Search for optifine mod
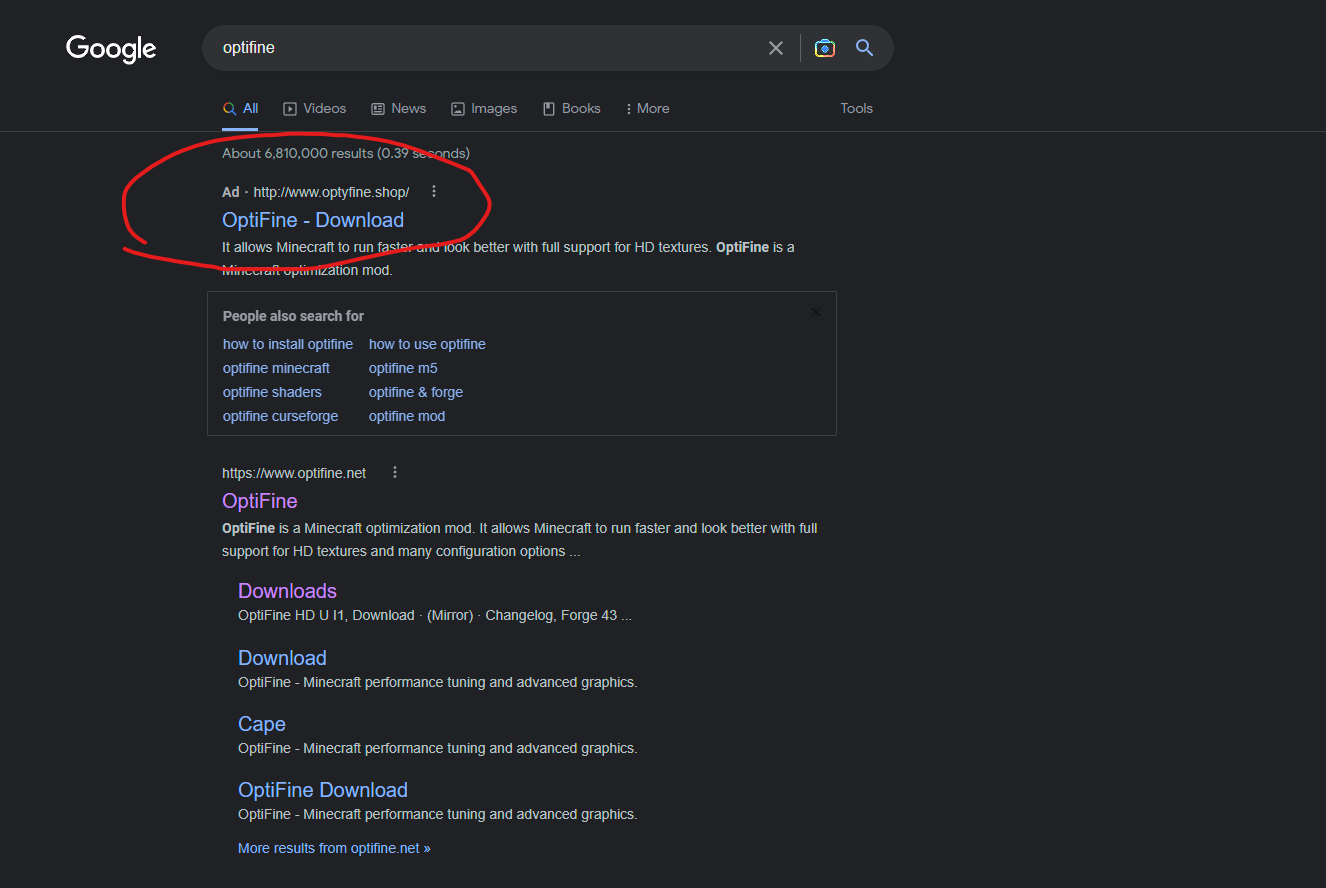 pyautogui.click(x=407, y=416)
